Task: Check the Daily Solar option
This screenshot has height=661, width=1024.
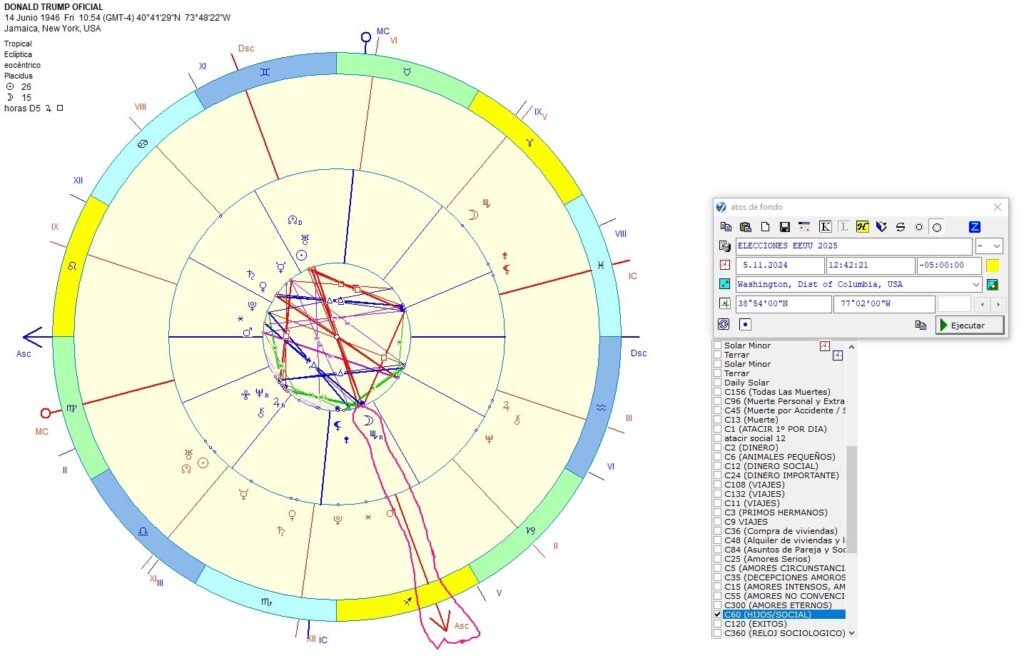Action: [x=717, y=382]
